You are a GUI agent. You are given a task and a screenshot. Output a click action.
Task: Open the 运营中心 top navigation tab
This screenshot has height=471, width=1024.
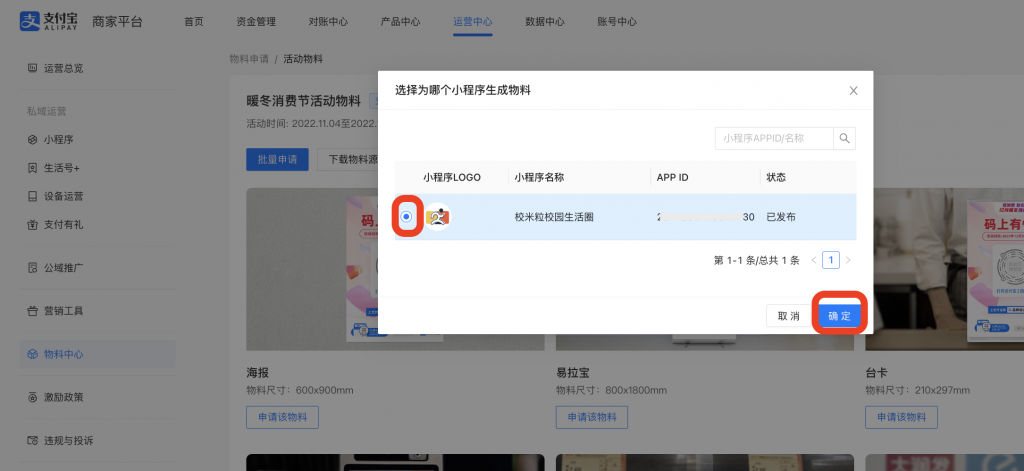[473, 22]
